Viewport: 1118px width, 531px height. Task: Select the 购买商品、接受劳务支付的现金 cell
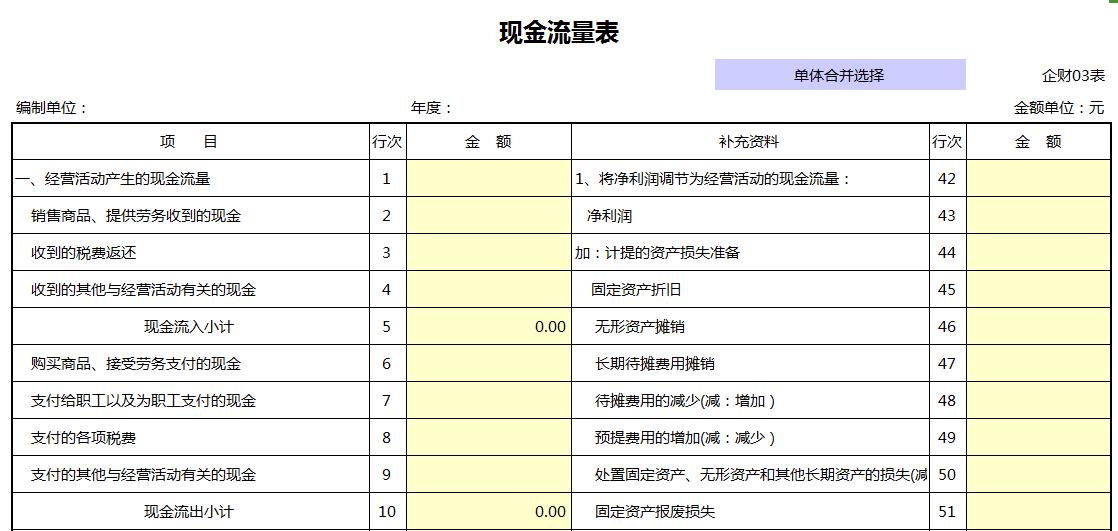click(x=190, y=364)
